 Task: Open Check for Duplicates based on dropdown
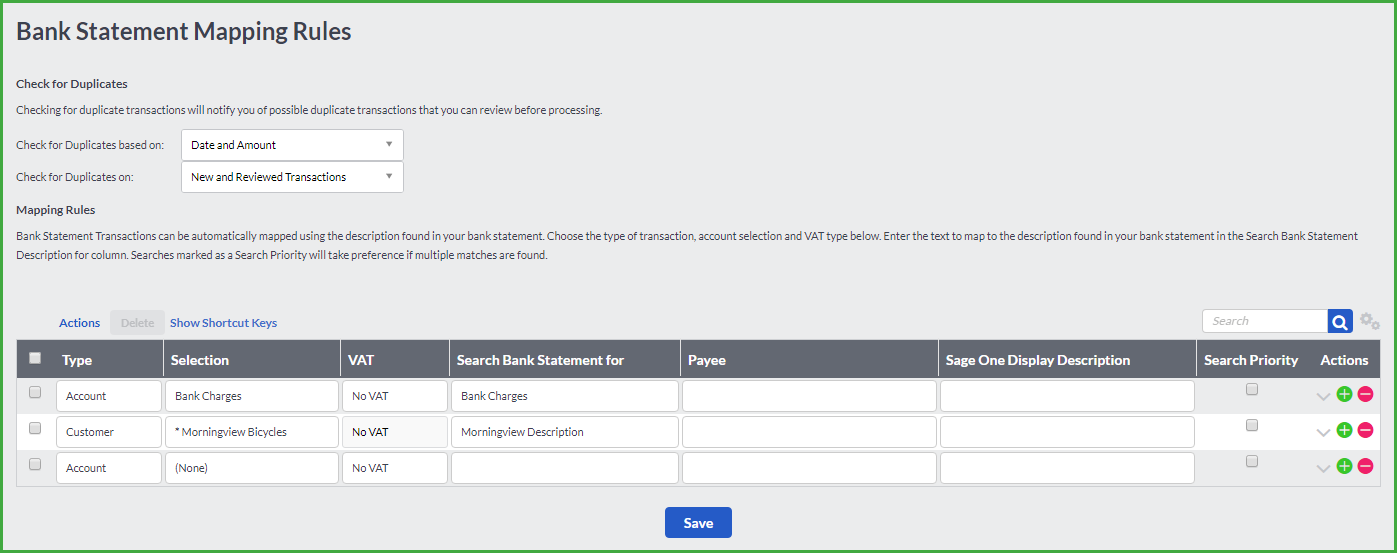coord(292,145)
